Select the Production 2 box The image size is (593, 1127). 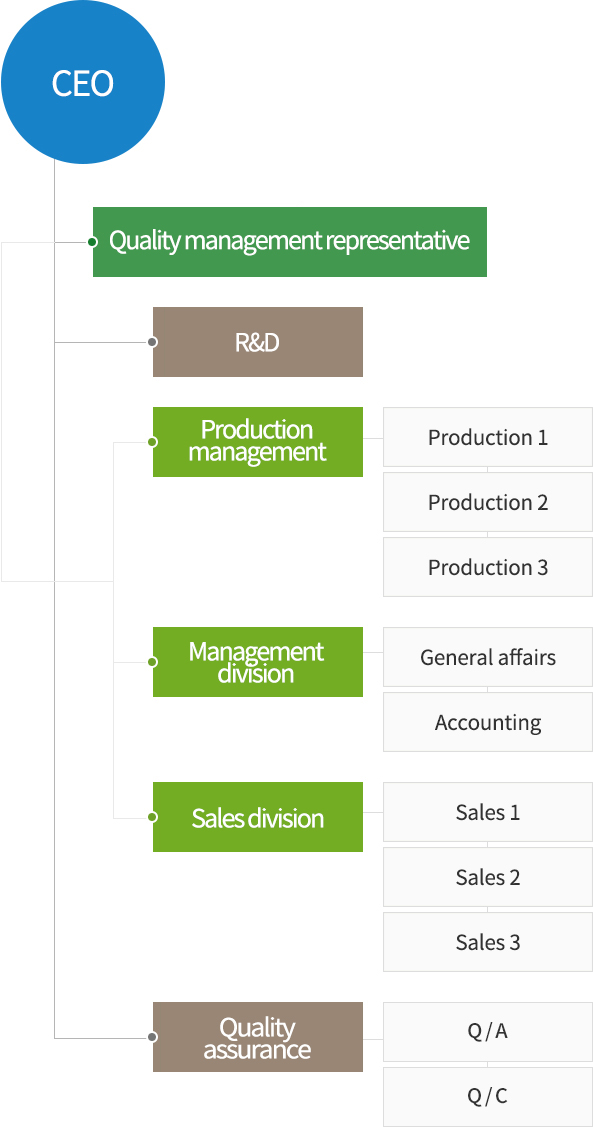488,502
